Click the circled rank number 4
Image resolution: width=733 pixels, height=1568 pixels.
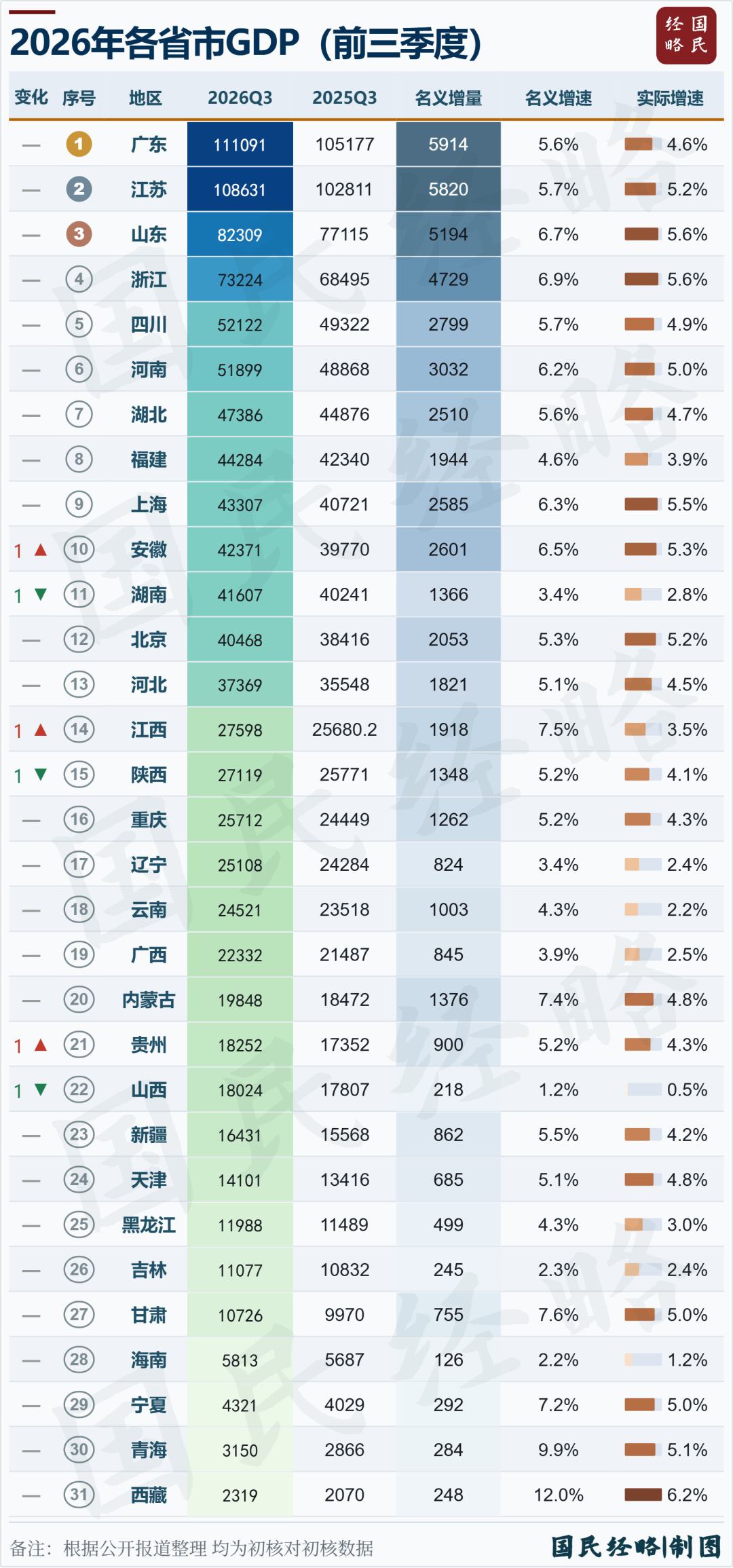[x=79, y=279]
